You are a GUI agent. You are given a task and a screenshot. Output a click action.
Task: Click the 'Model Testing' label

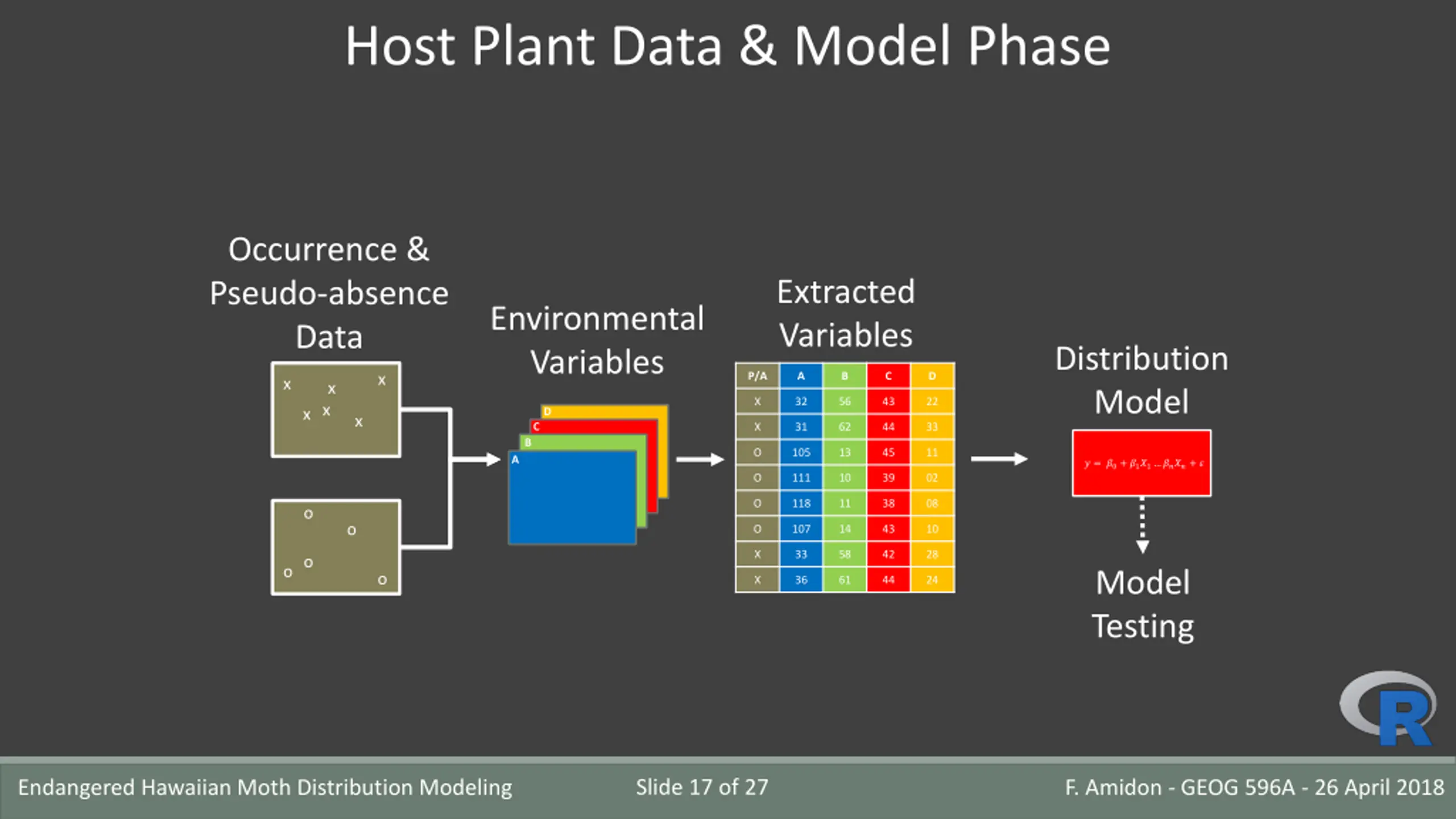[1143, 604]
